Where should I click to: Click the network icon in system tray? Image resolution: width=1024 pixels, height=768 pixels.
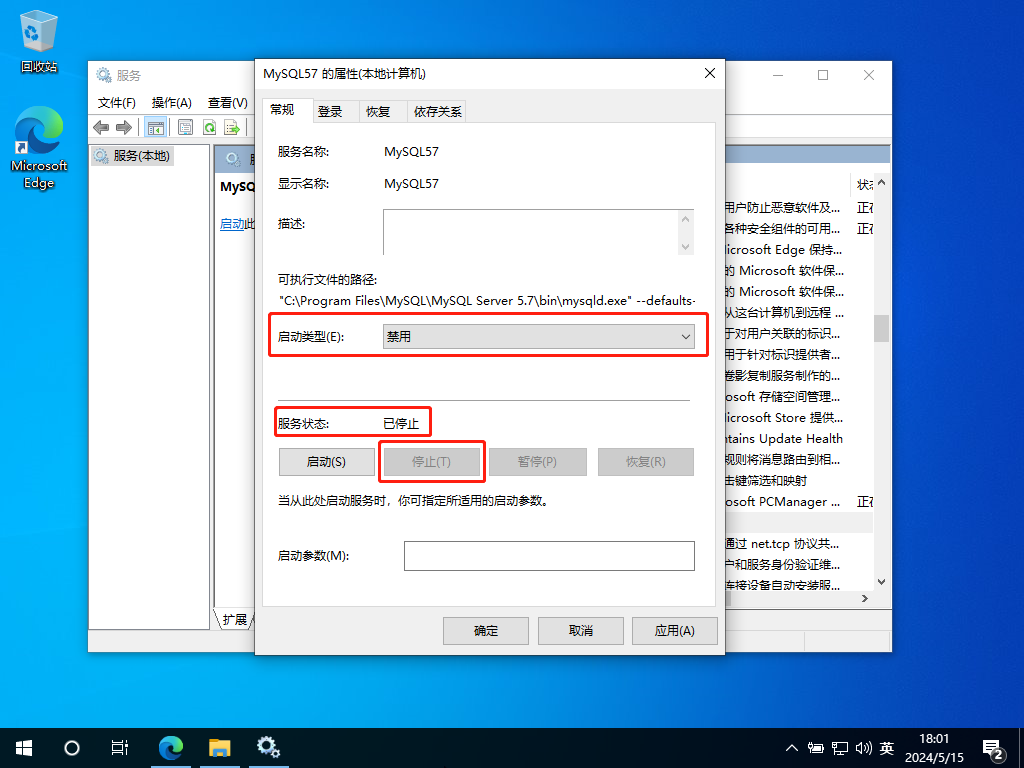(x=840, y=748)
